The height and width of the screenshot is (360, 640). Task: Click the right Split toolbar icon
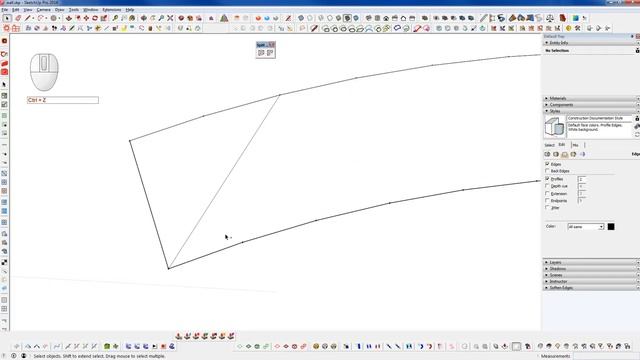(x=270, y=53)
